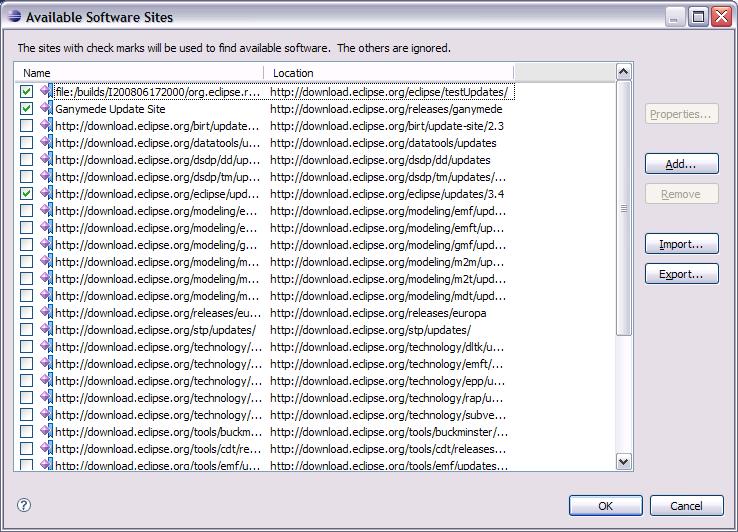Click the icon of the tools/buckminster site

pyautogui.click(x=47, y=431)
